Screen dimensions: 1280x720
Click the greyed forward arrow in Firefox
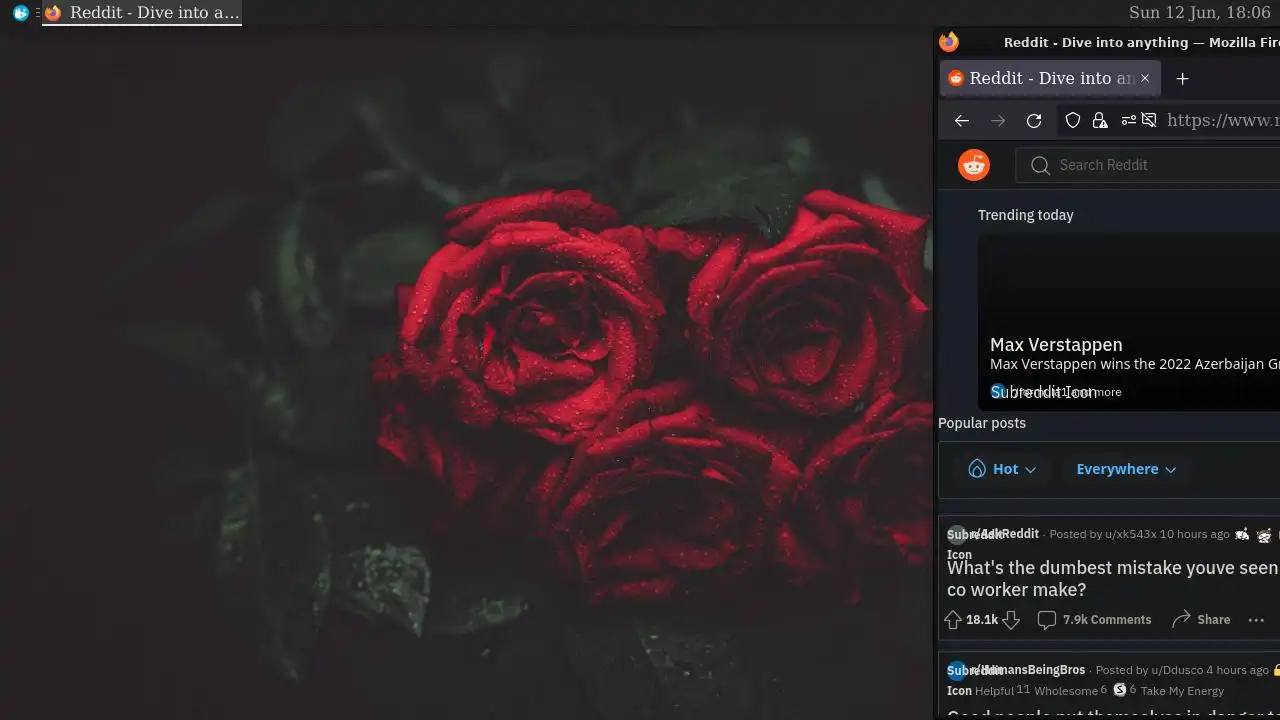tap(998, 121)
